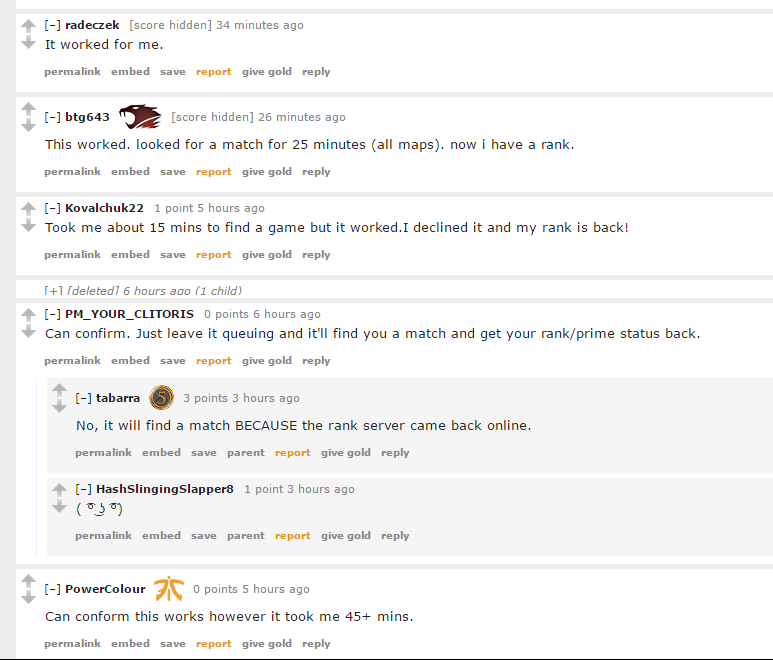This screenshot has width=773, height=660.
Task: Click tabarra's coin flair icon
Action: point(162,398)
